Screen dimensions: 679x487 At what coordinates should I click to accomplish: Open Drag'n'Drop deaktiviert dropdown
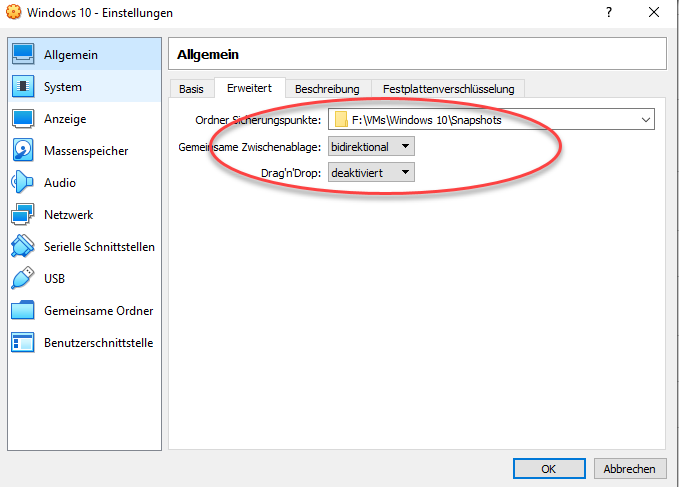pyautogui.click(x=371, y=172)
